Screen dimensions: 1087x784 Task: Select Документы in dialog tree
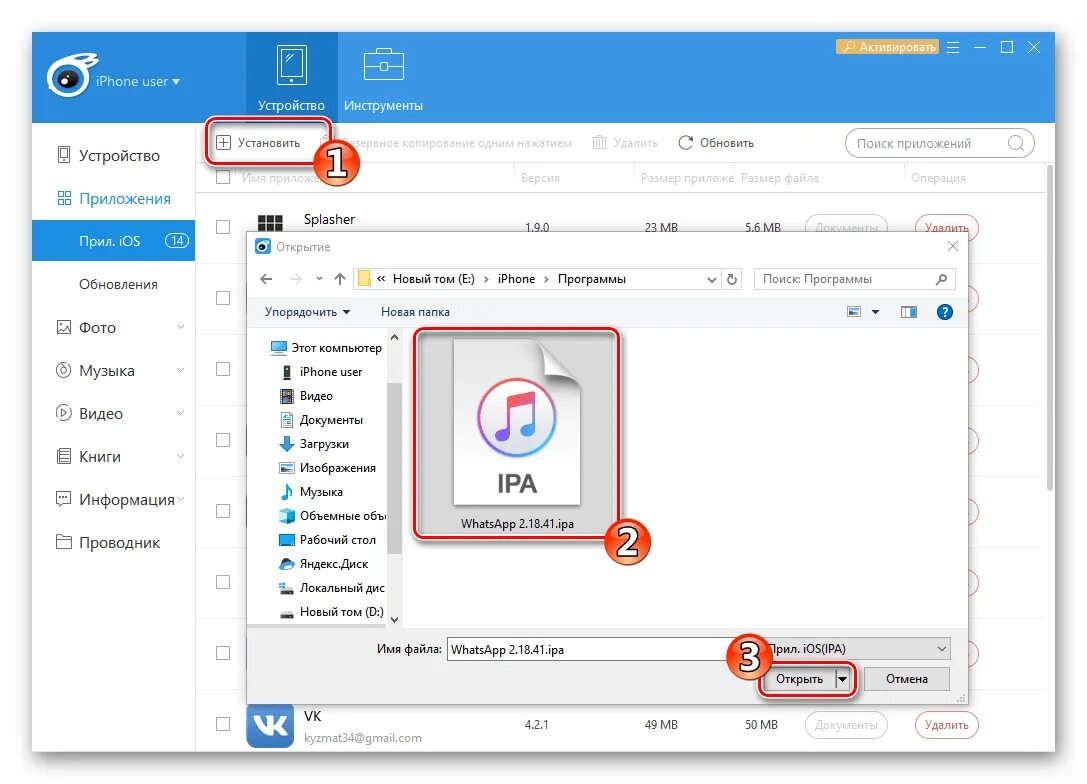coord(322,419)
